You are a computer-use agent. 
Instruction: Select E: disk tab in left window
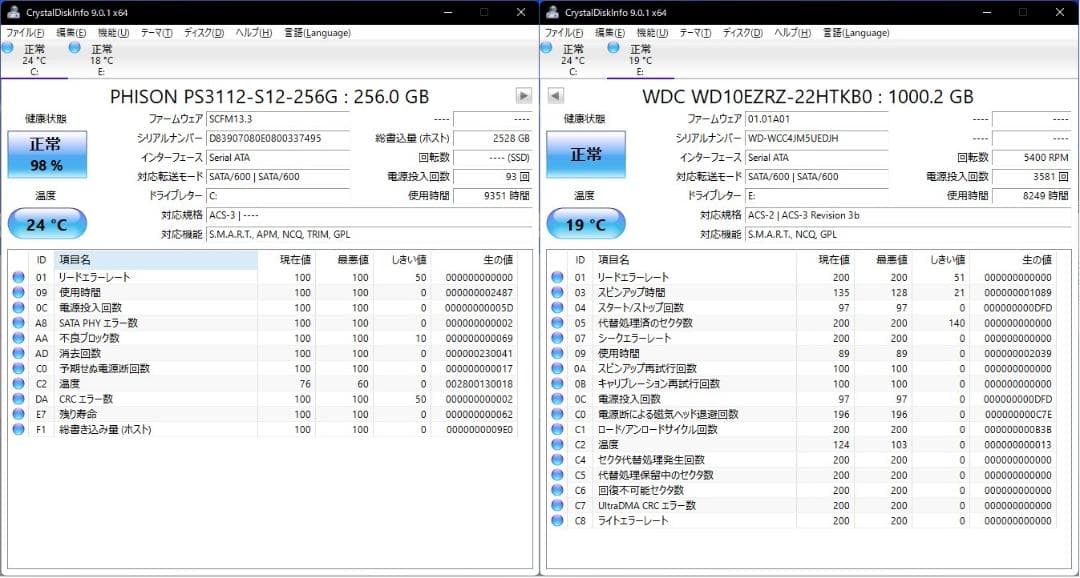(x=101, y=60)
